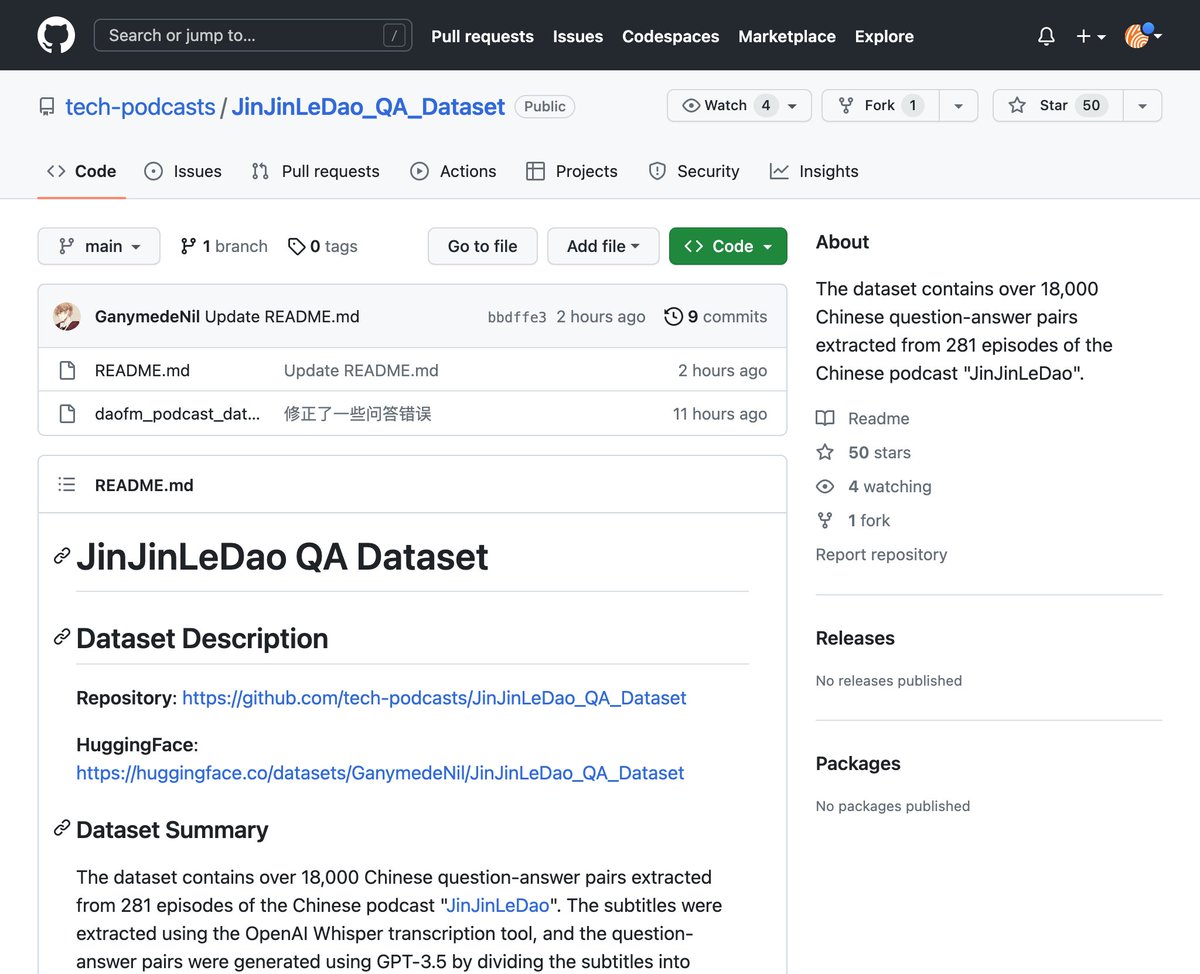1200x974 pixels.
Task: Switch to the repository Pull requests tab
Action: pos(315,171)
